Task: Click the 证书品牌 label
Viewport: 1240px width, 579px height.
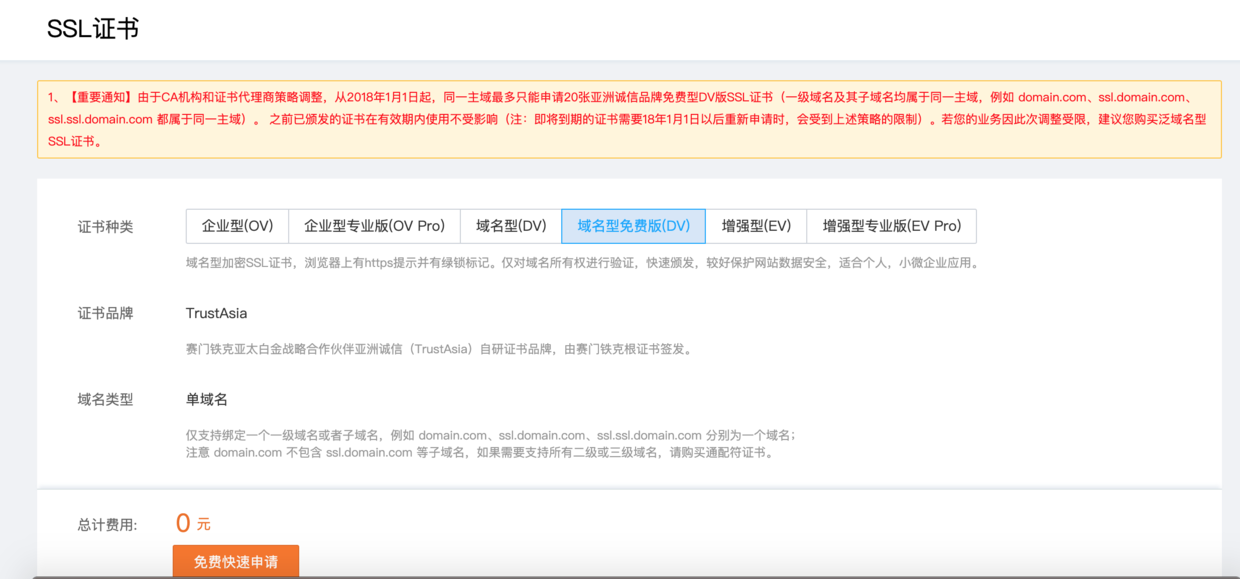Action: (x=105, y=313)
